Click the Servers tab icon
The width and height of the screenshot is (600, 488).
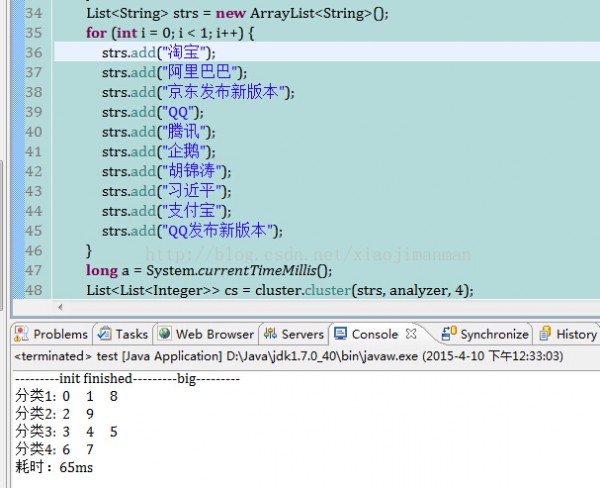(270, 333)
